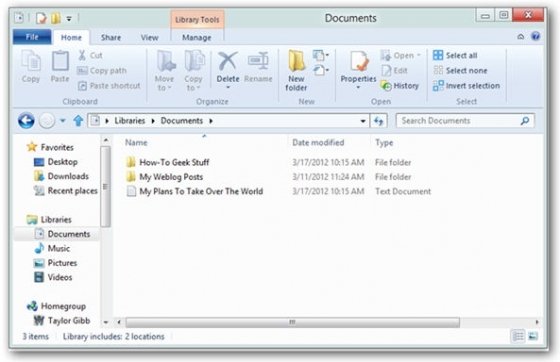Image resolution: width=560 pixels, height=362 pixels.
Task: Open the Help question mark icon
Action: click(x=535, y=36)
